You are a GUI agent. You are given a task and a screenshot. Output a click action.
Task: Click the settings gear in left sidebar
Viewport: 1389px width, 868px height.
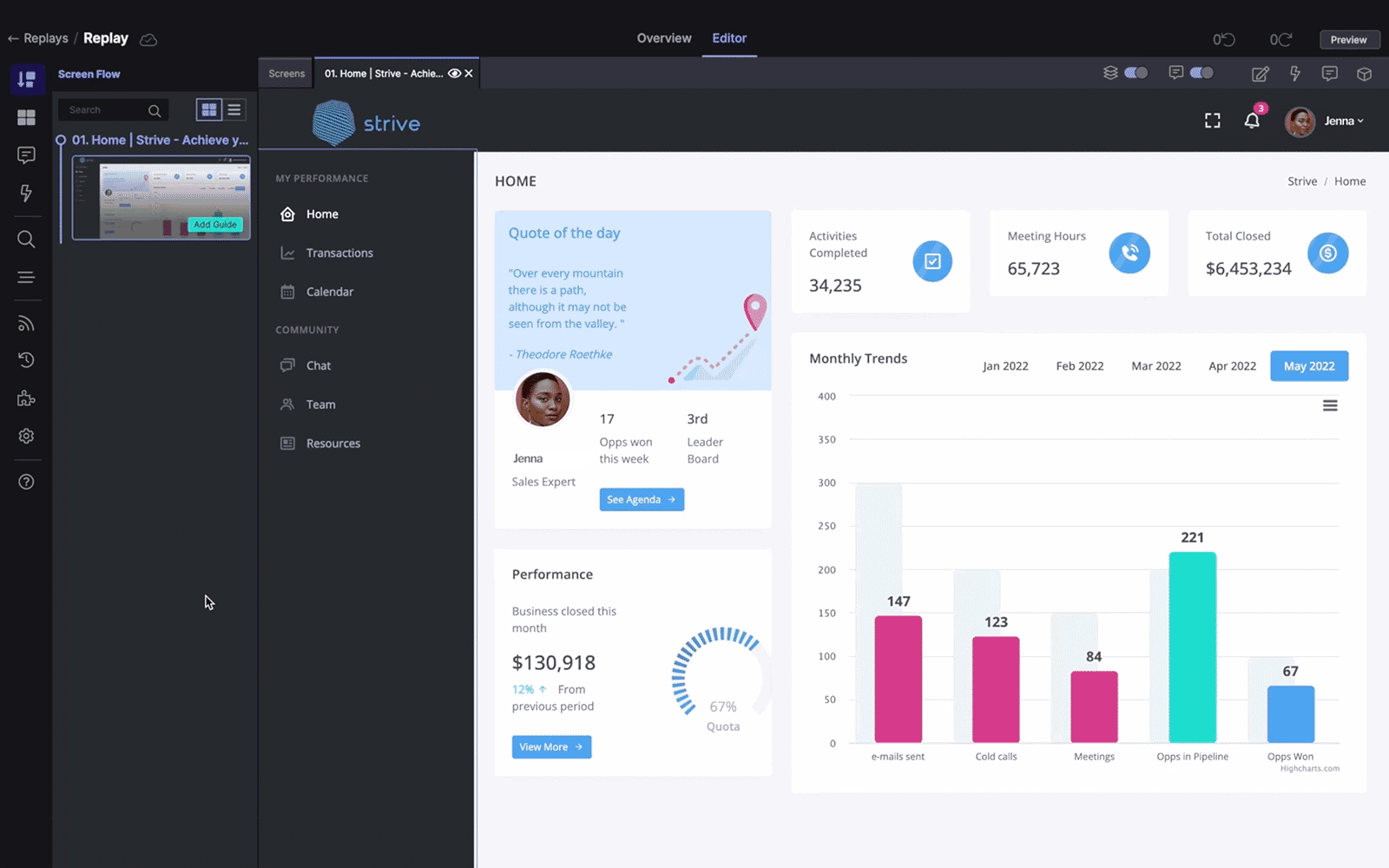(26, 436)
